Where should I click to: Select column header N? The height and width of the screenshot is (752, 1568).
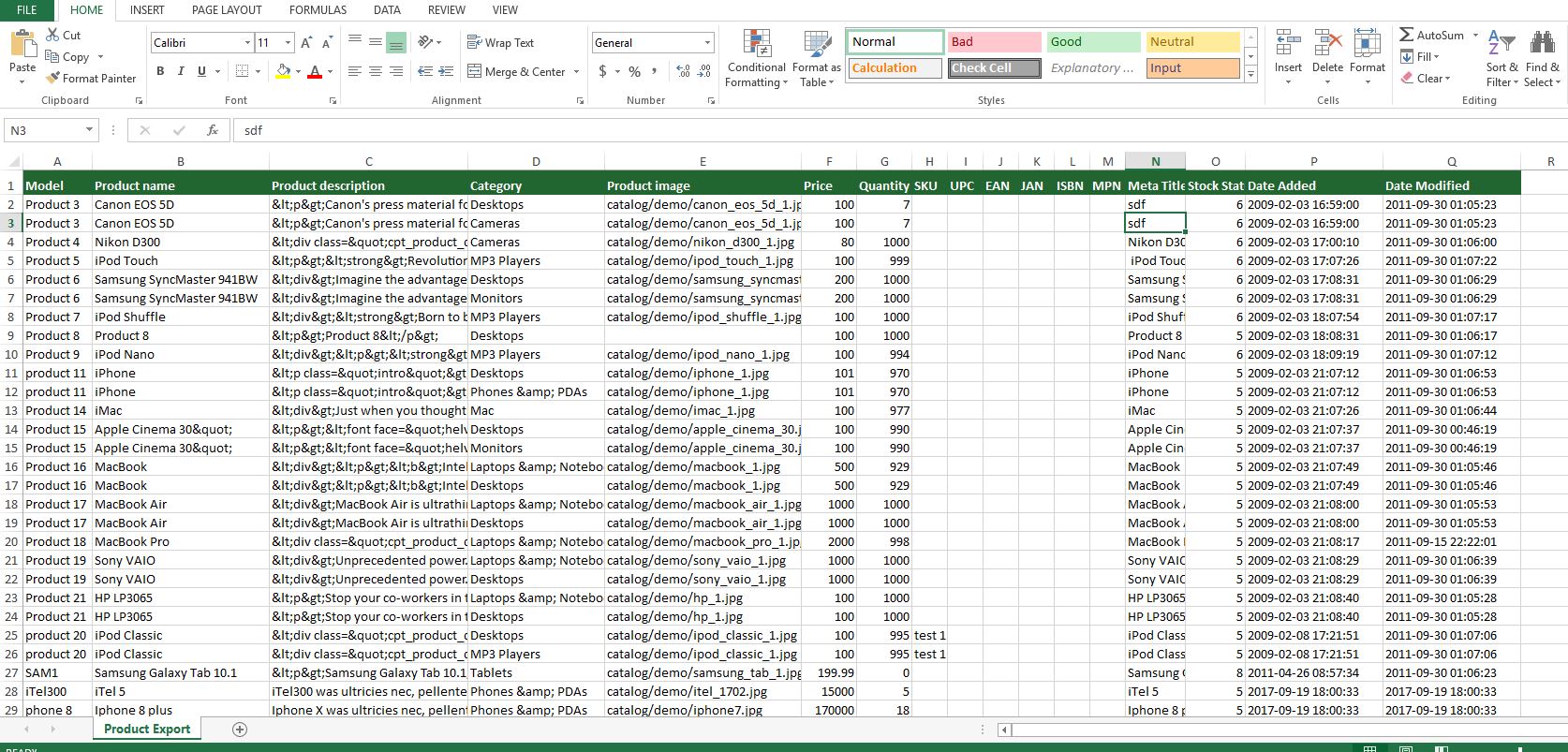coord(1155,161)
